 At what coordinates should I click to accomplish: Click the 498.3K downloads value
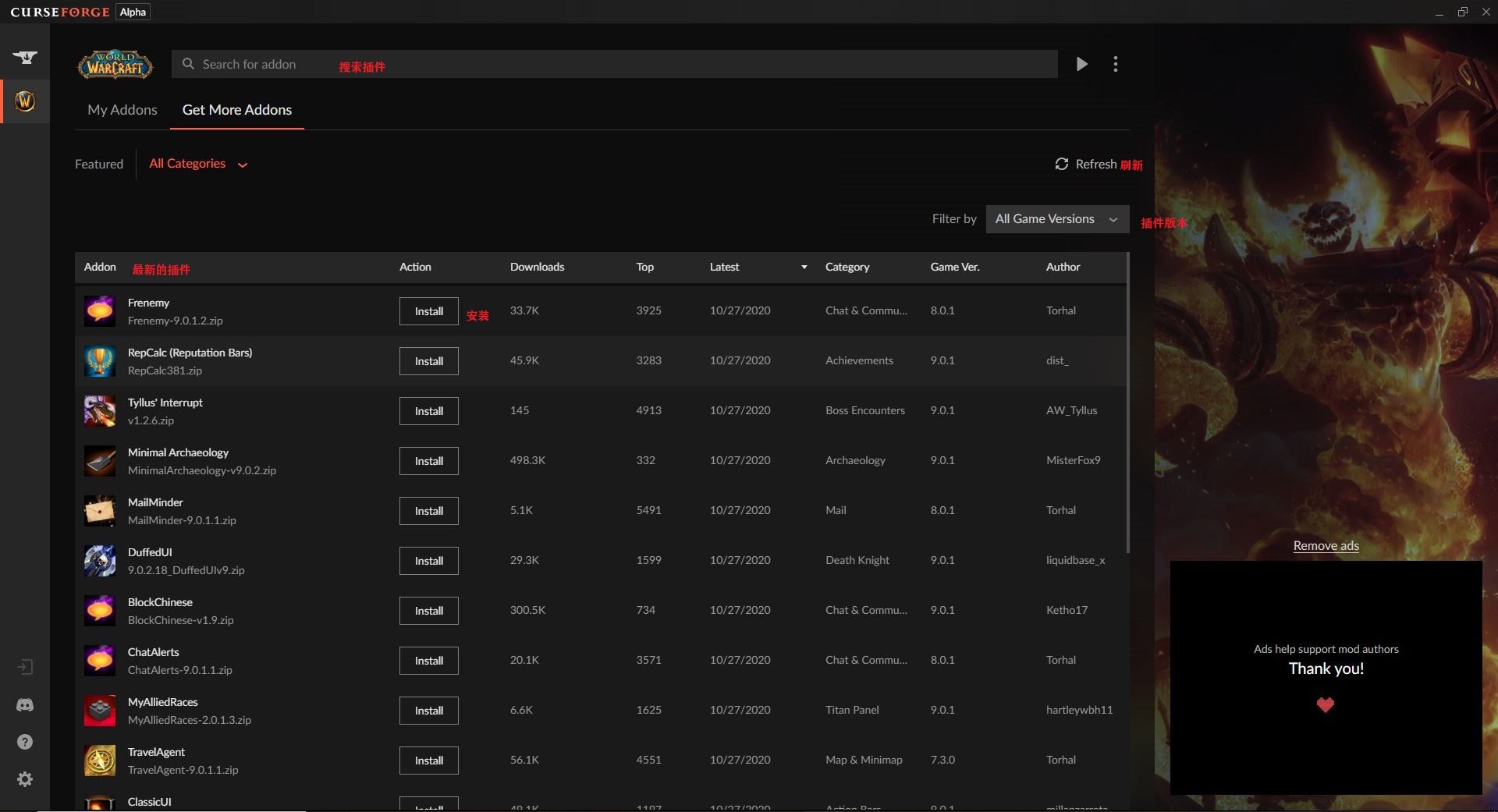coord(527,460)
